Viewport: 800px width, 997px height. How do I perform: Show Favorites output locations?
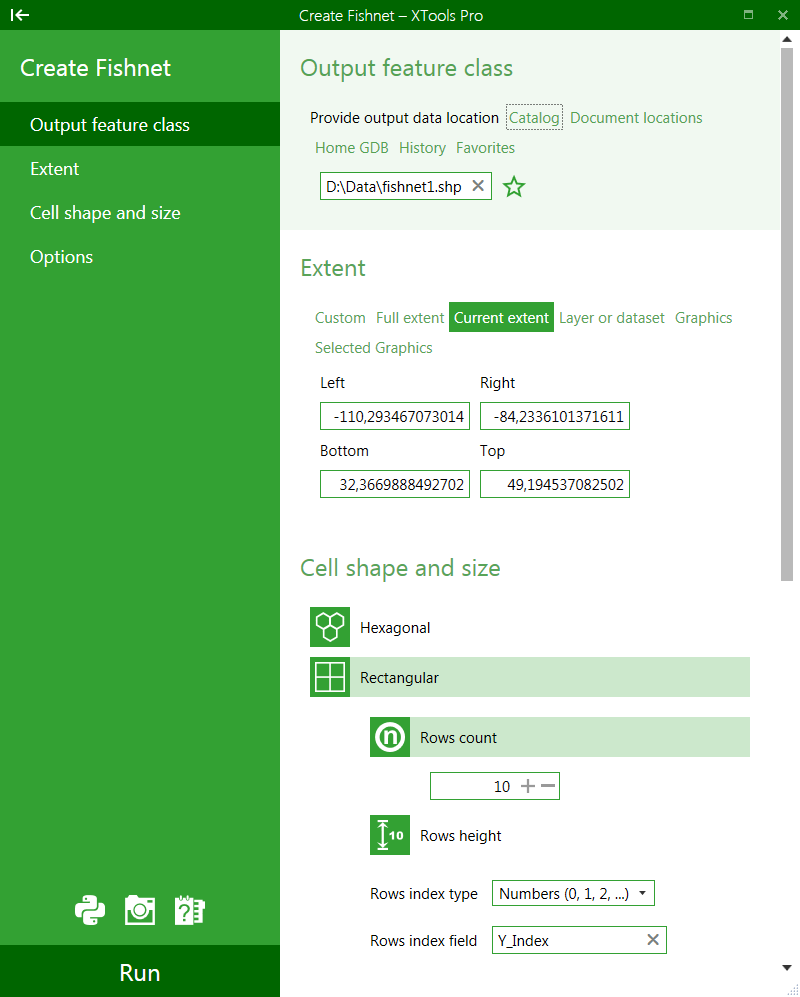[485, 148]
